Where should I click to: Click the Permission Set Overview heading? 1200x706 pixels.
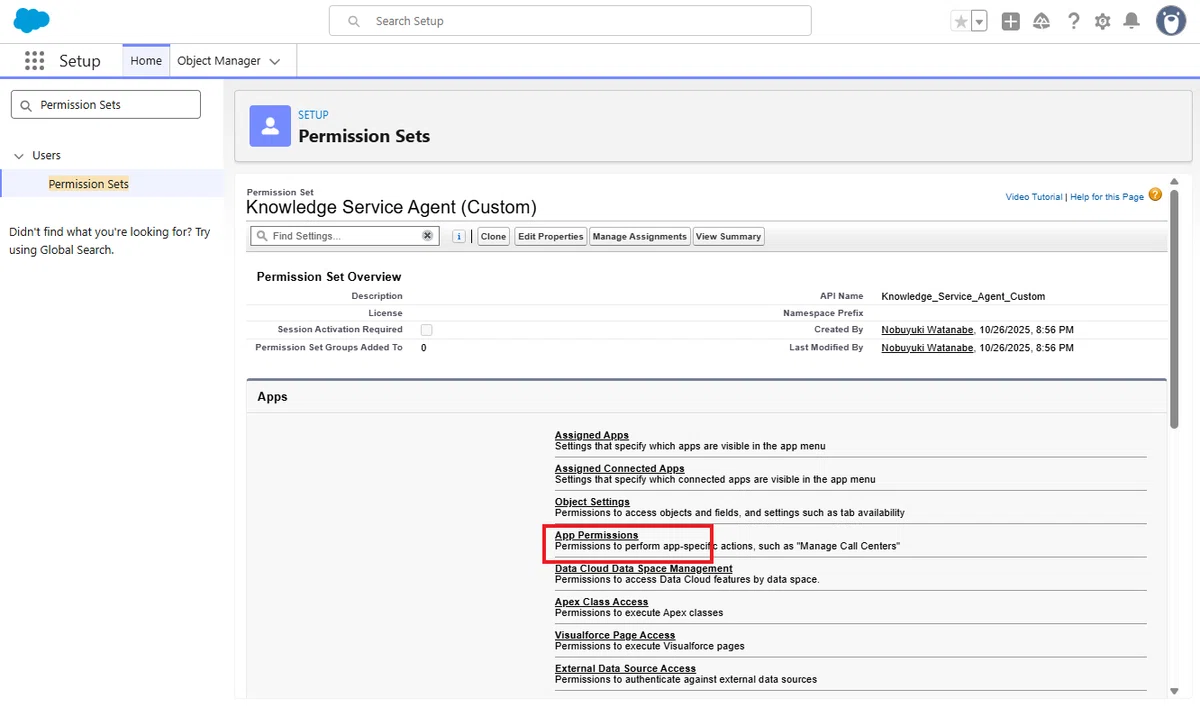point(329,277)
